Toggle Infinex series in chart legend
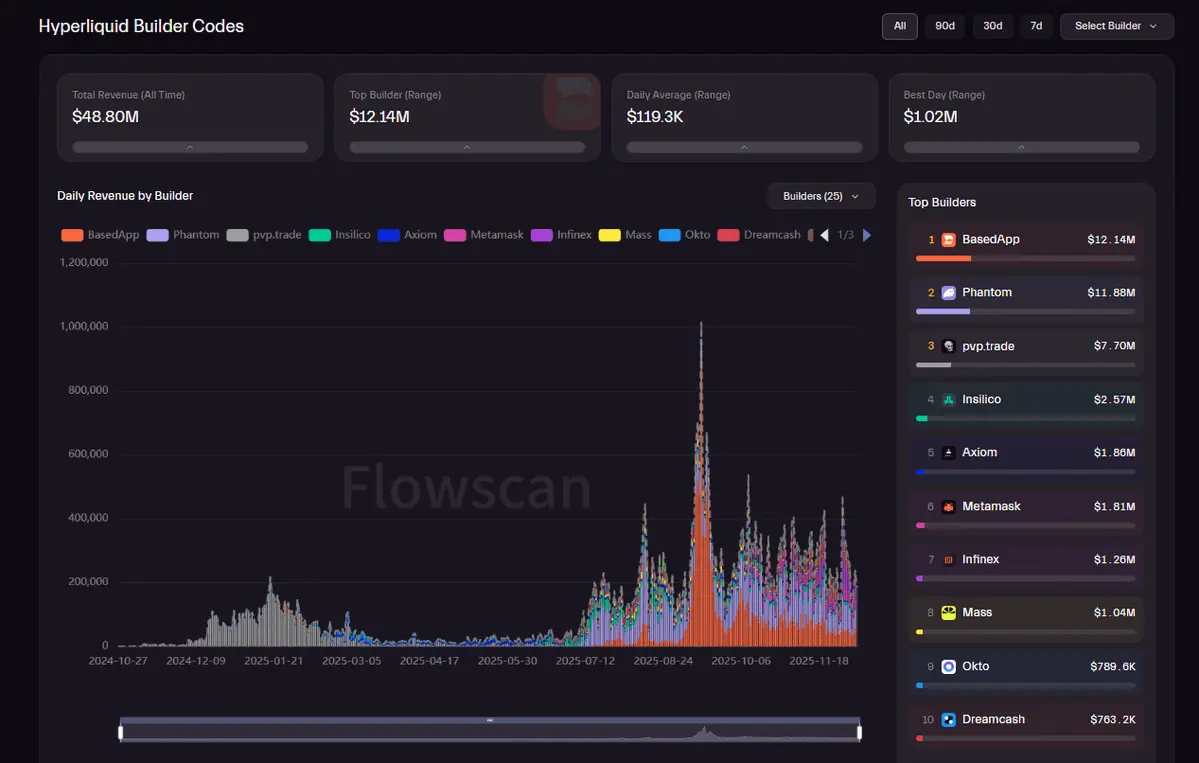This screenshot has width=1199, height=763. (x=561, y=235)
